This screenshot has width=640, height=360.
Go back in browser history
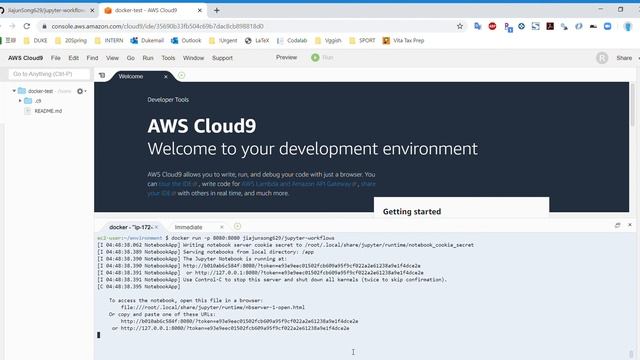1,26
